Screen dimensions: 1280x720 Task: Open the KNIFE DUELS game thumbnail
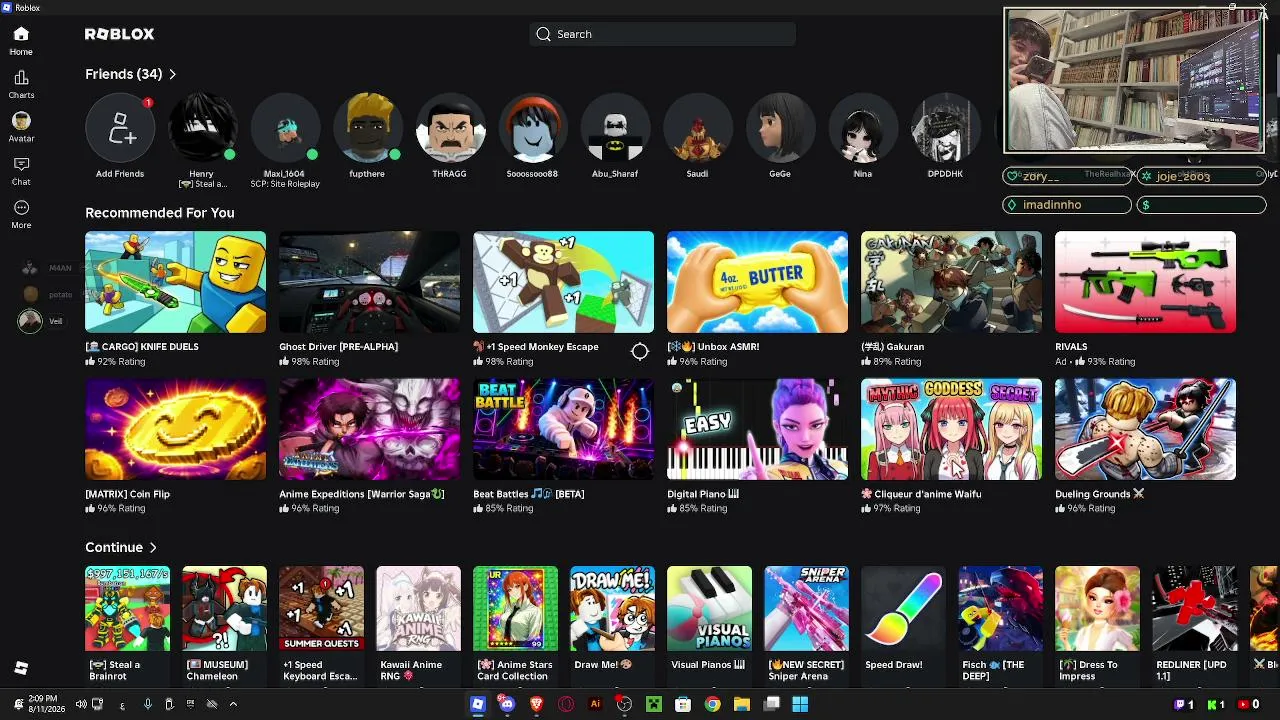[x=176, y=282]
